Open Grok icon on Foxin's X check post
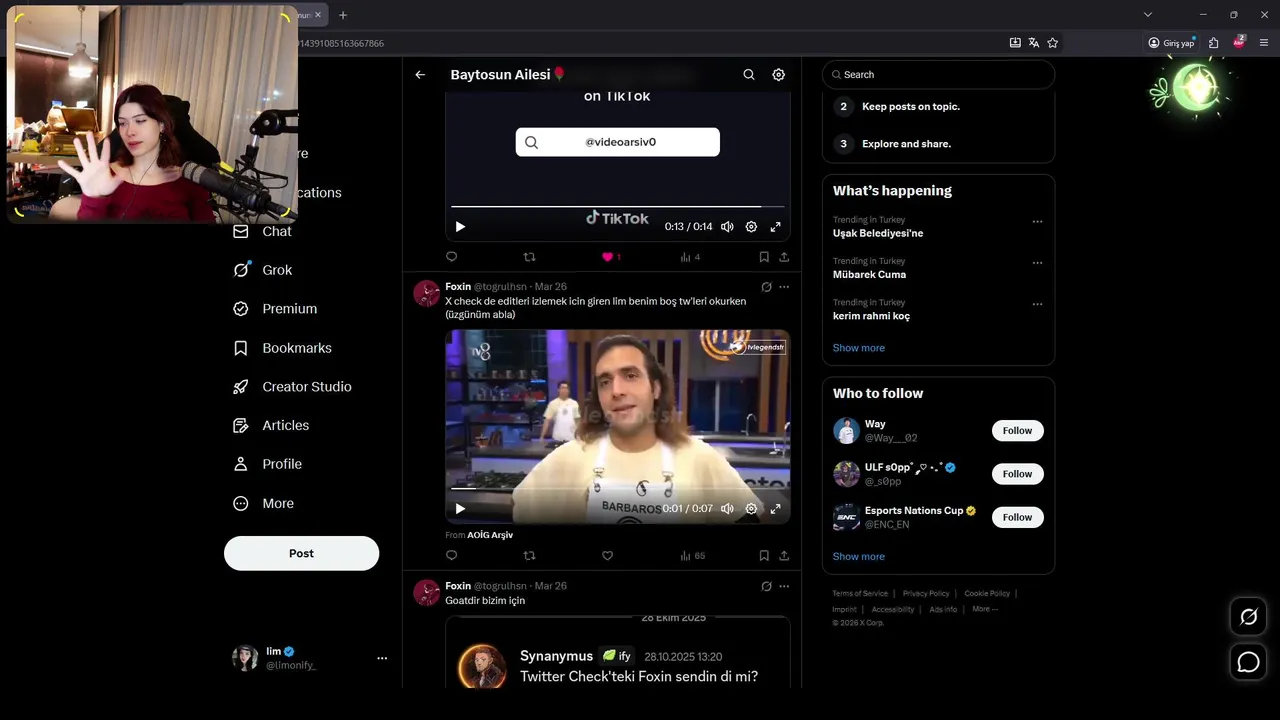This screenshot has width=1280, height=720. [766, 287]
